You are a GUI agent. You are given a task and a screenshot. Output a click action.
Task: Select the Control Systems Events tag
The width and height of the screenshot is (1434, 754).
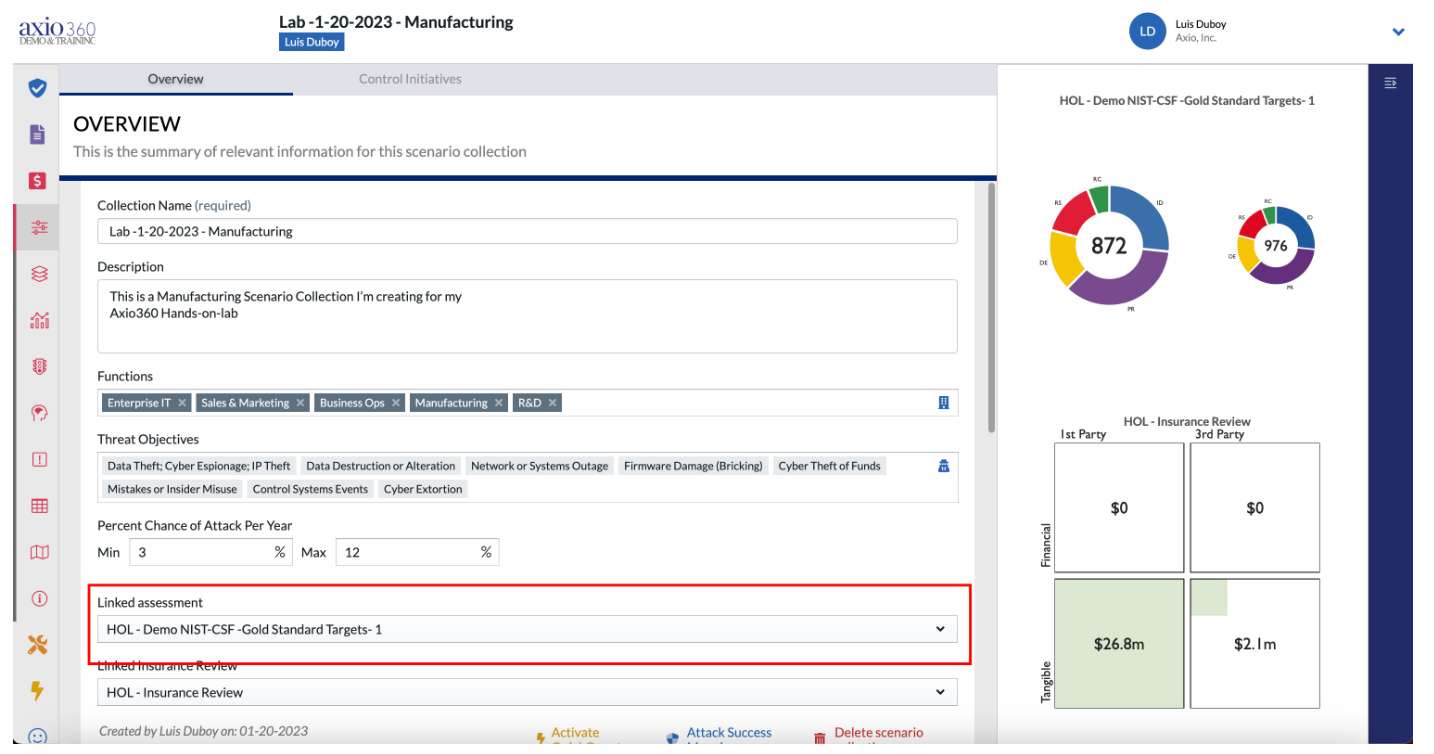310,489
